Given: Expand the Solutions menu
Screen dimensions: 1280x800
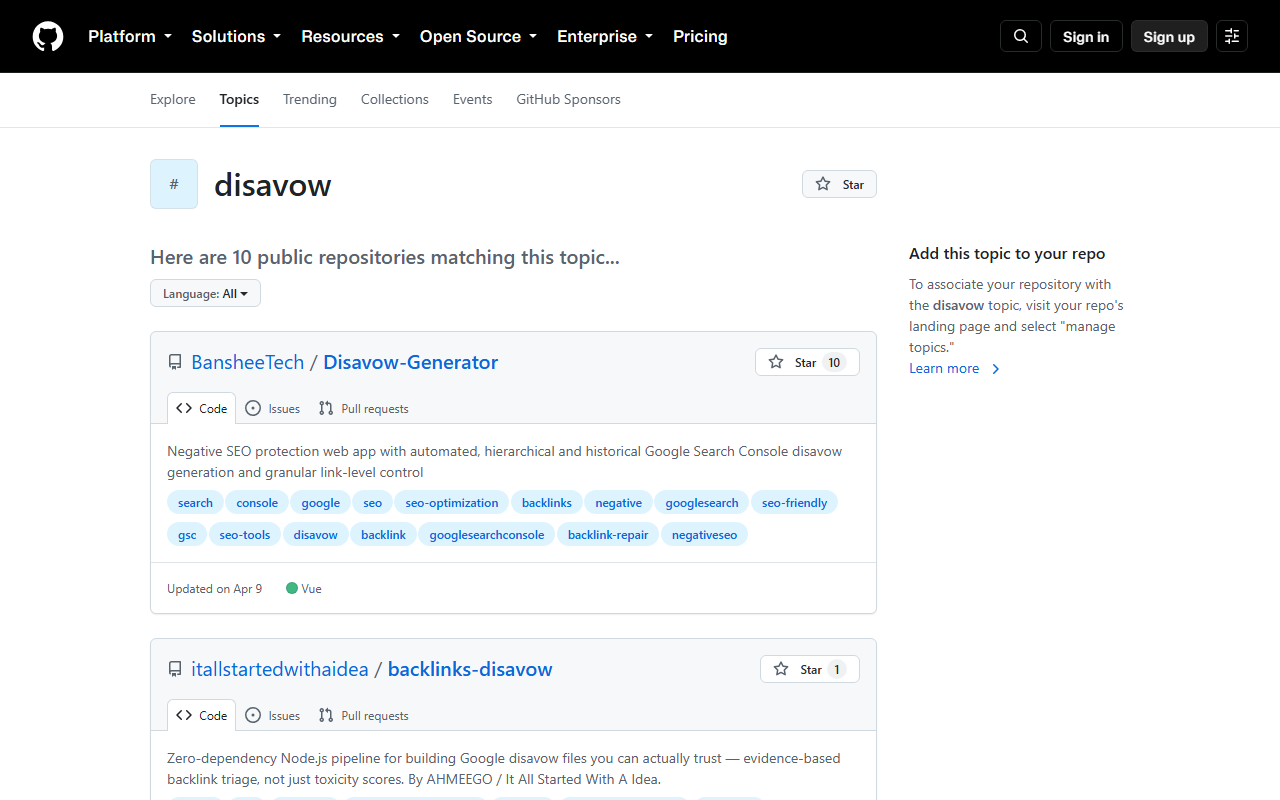Looking at the screenshot, I should pyautogui.click(x=236, y=36).
